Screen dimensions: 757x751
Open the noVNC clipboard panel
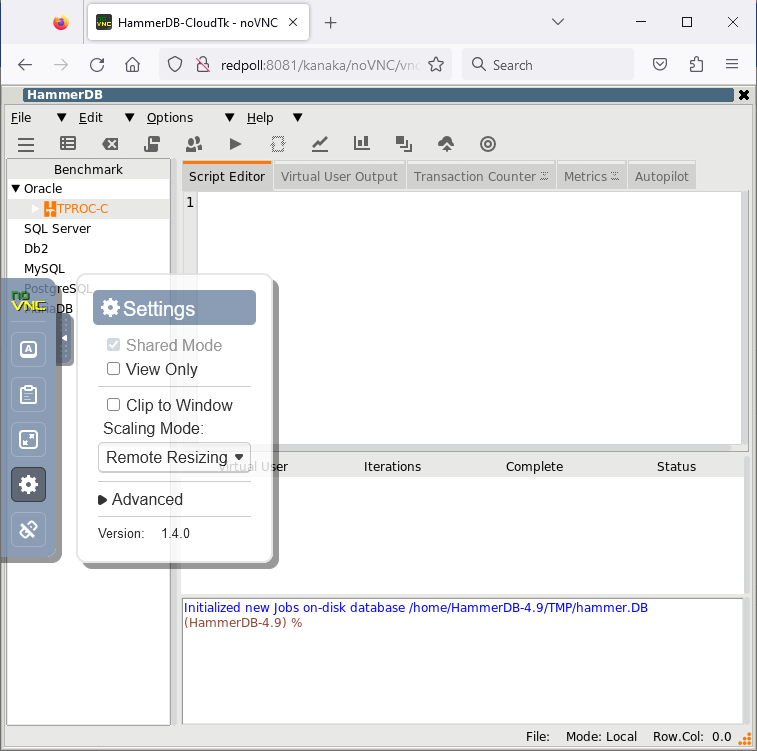pyautogui.click(x=28, y=394)
